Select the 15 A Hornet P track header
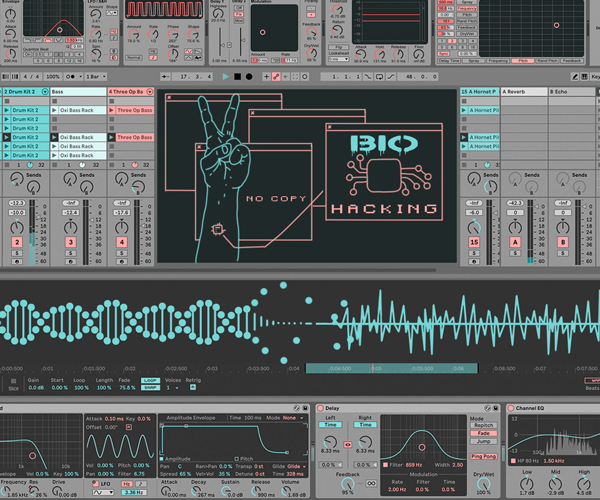600x500 pixels. [479, 92]
